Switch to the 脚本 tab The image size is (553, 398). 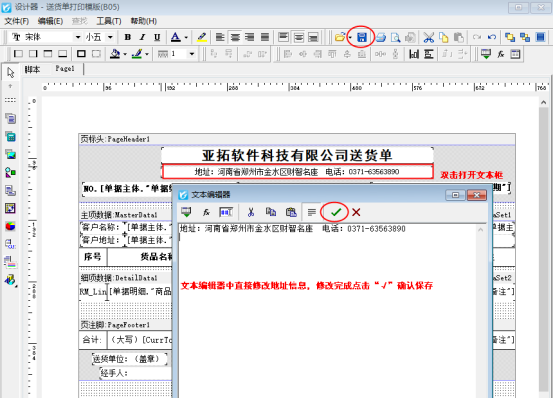tap(32, 69)
